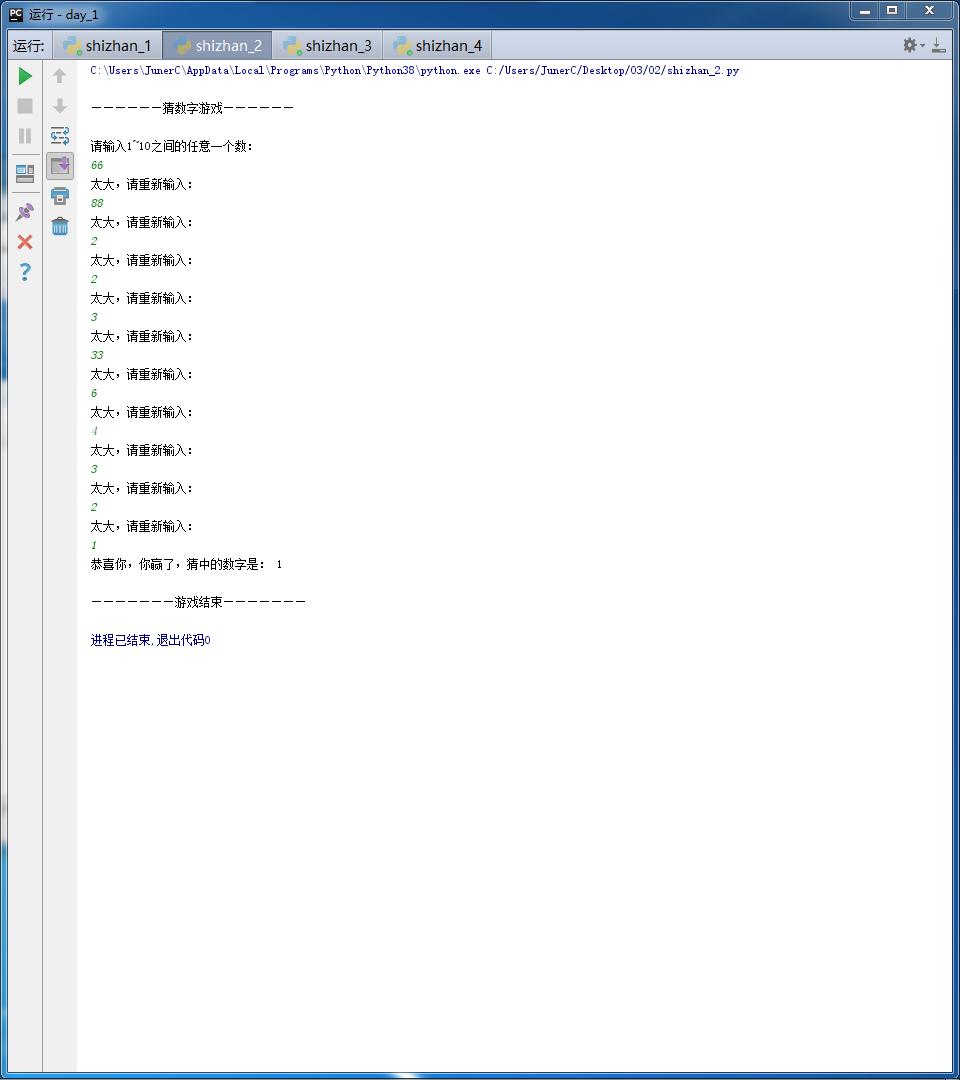
Task: Click the Stop process square icon
Action: (25, 105)
